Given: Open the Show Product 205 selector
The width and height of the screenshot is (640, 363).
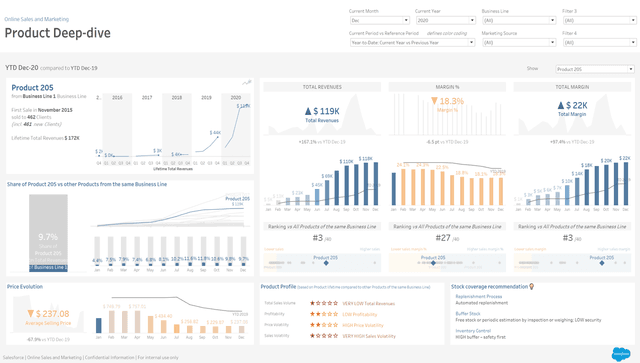Looking at the screenshot, I should pos(595,69).
